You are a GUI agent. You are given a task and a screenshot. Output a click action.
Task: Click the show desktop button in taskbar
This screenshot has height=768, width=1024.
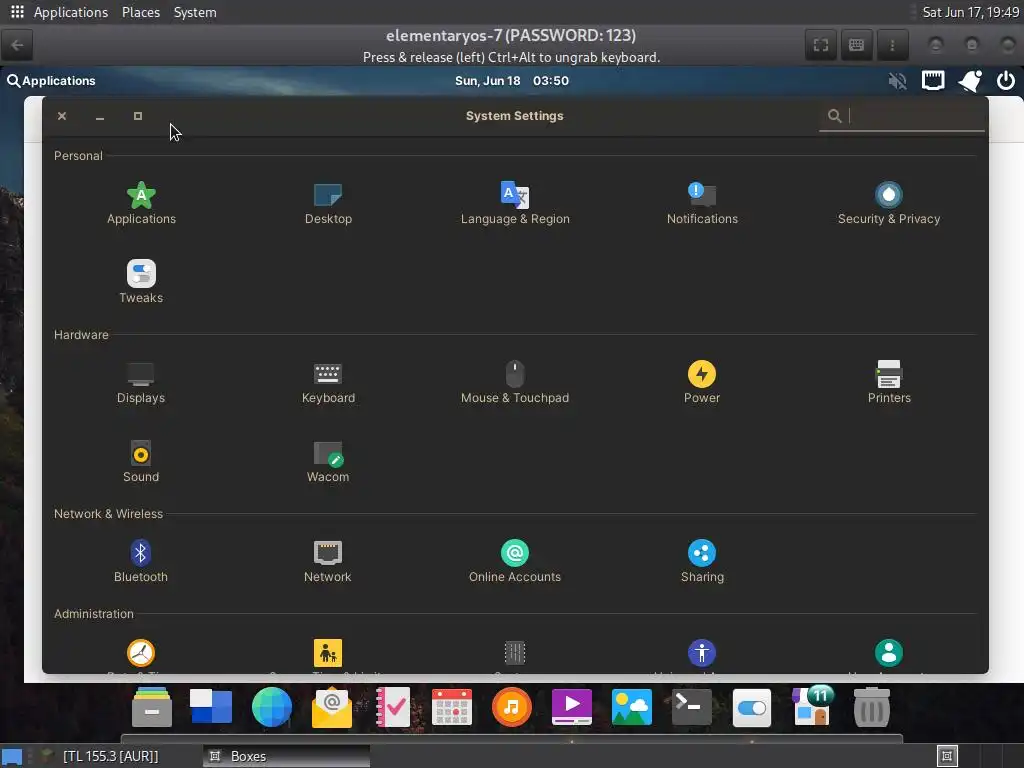[12, 756]
